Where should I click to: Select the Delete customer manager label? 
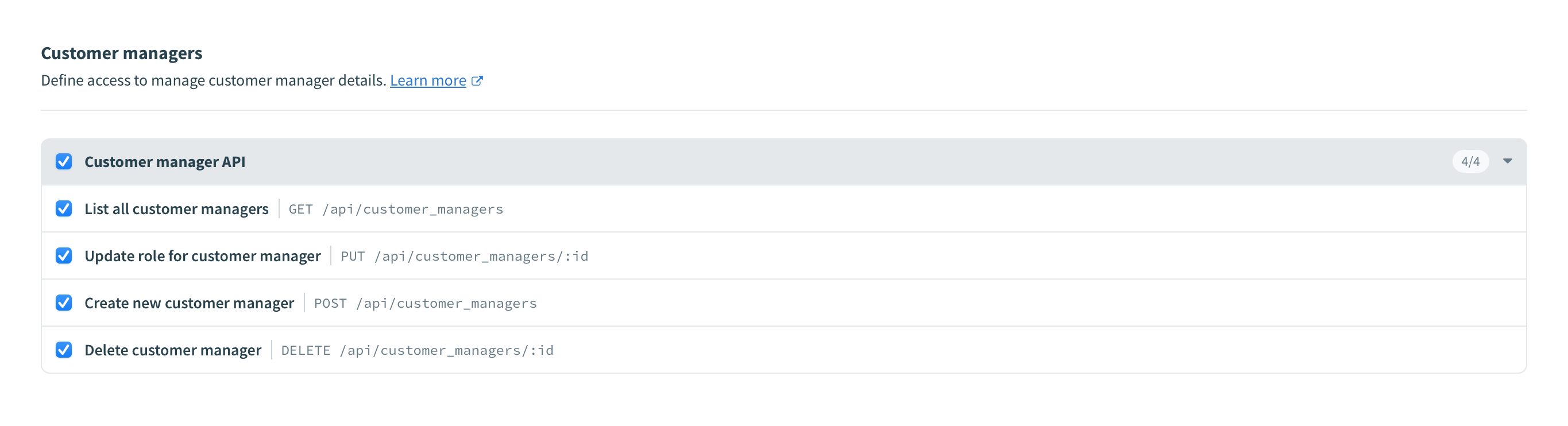tap(172, 351)
